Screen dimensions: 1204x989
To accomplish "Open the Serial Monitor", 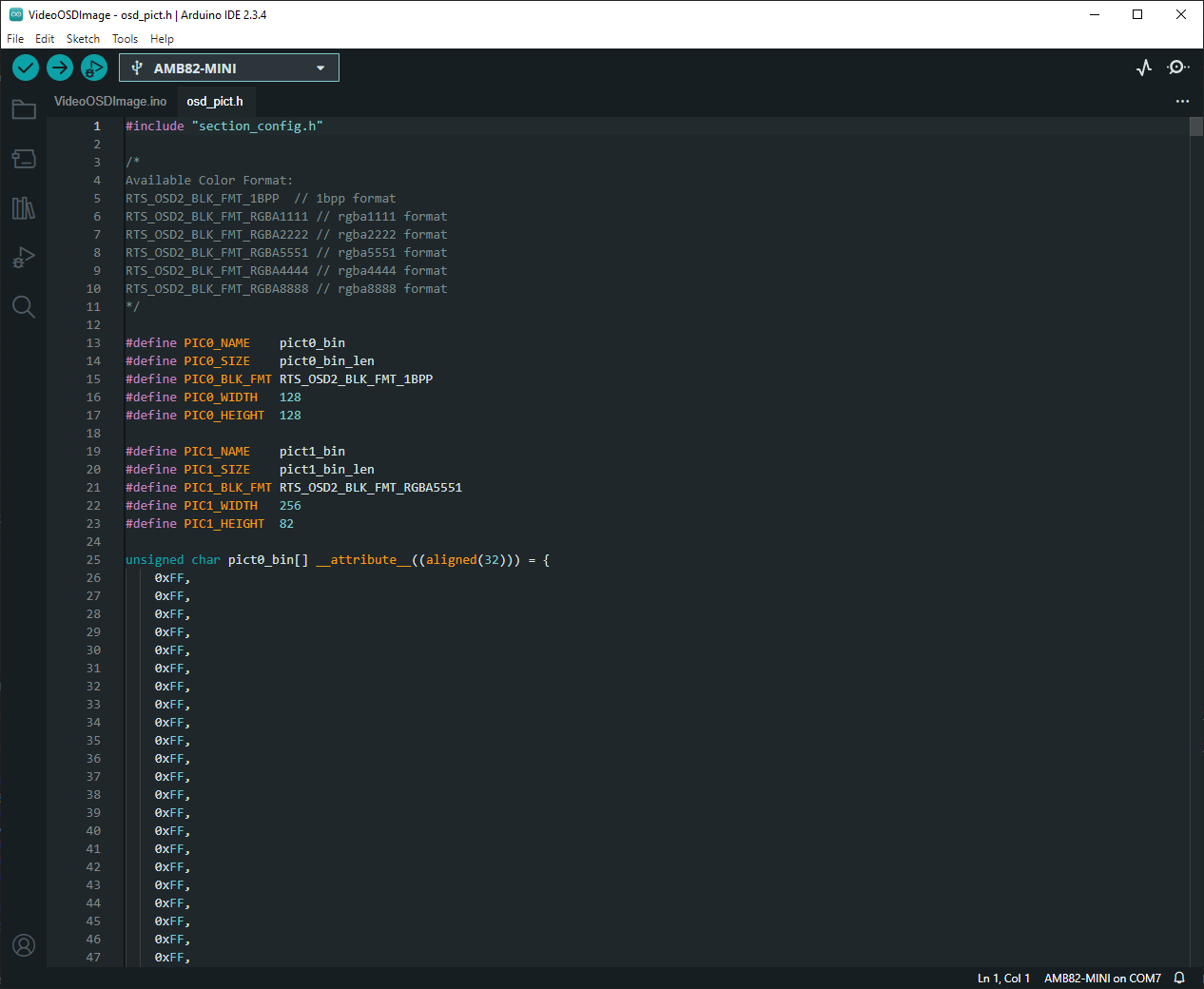I will 1178,68.
